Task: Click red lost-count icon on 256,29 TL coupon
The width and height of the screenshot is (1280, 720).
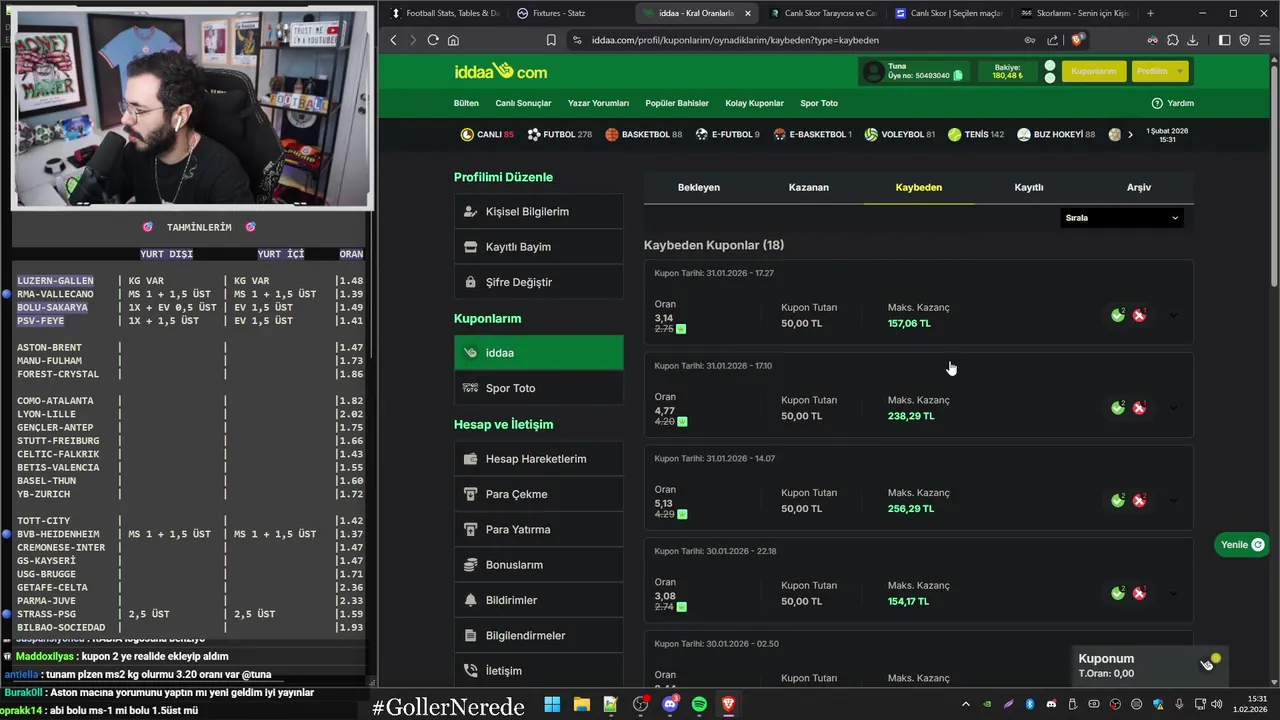Action: [x=1139, y=500]
